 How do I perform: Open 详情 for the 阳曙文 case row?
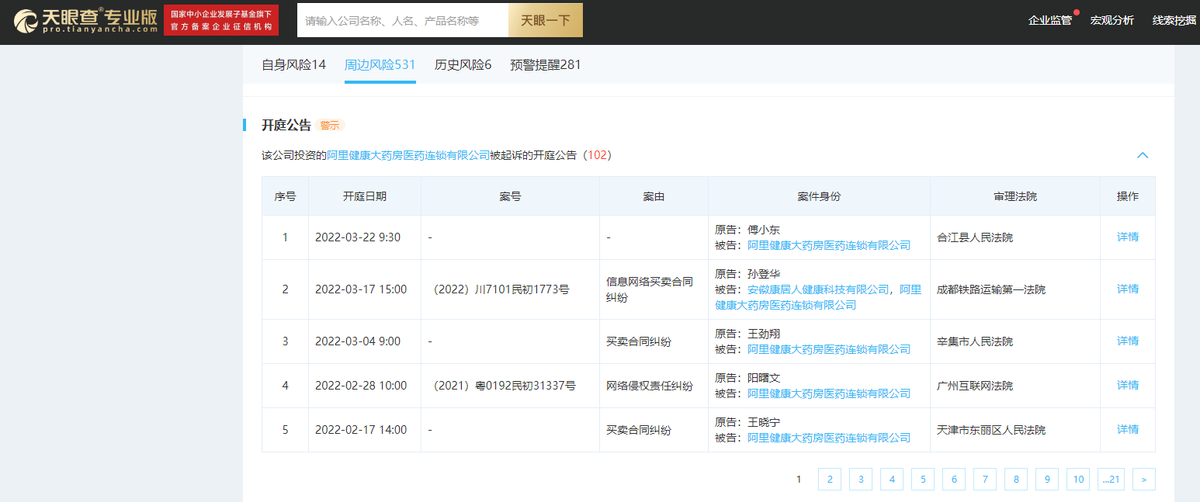pyautogui.click(x=1128, y=385)
